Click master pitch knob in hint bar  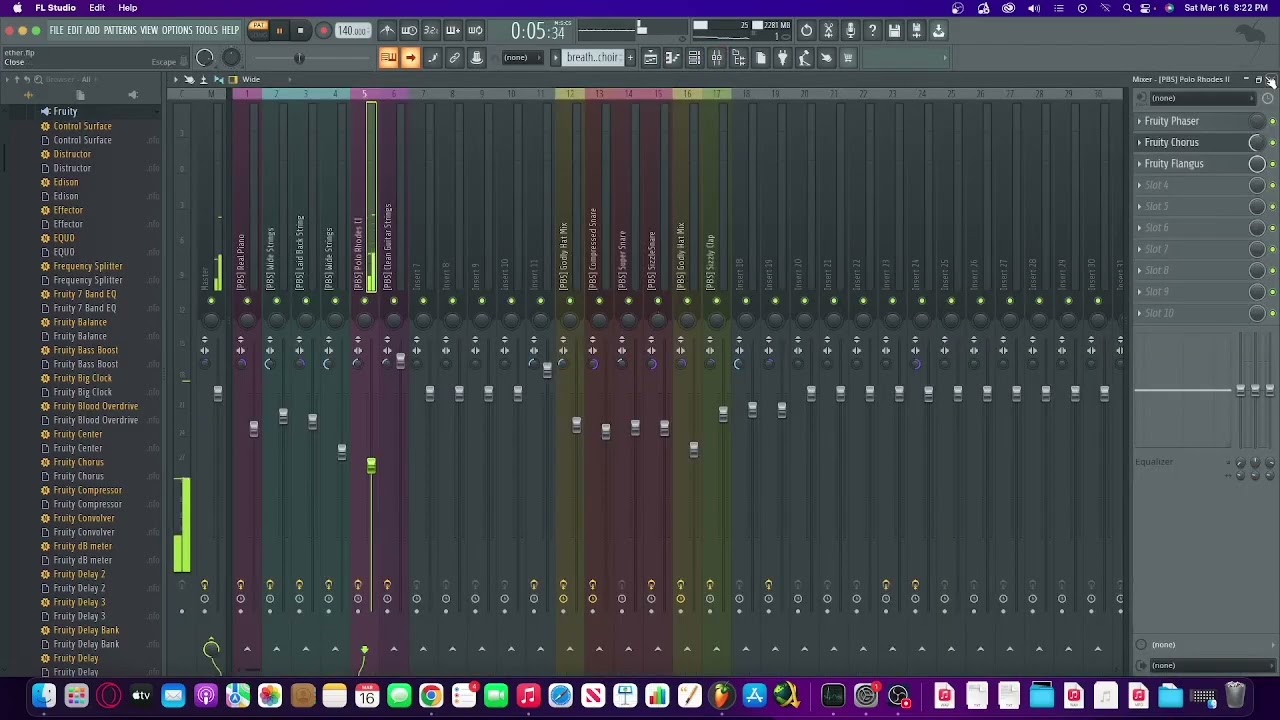point(230,58)
